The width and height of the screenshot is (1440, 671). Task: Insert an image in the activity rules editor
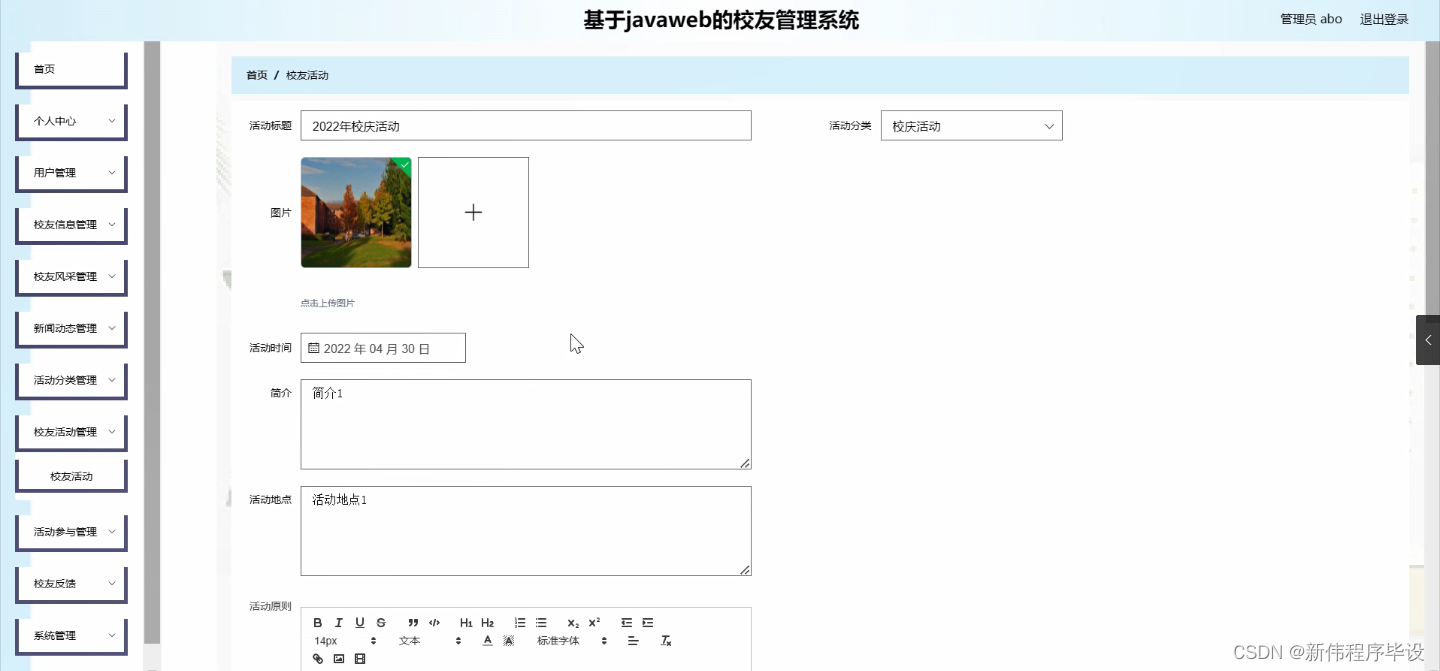[338, 658]
